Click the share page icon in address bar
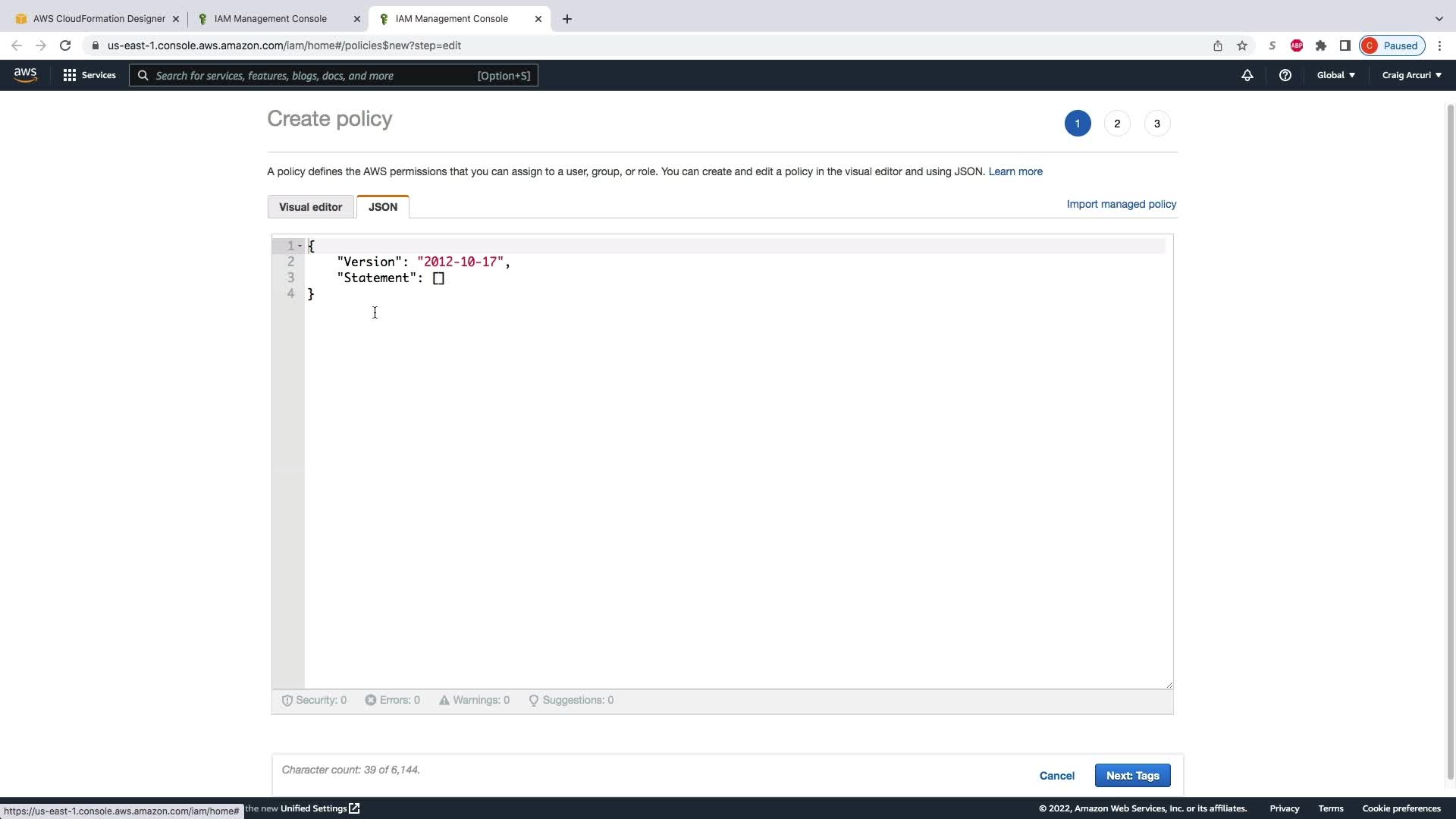 click(x=1218, y=45)
